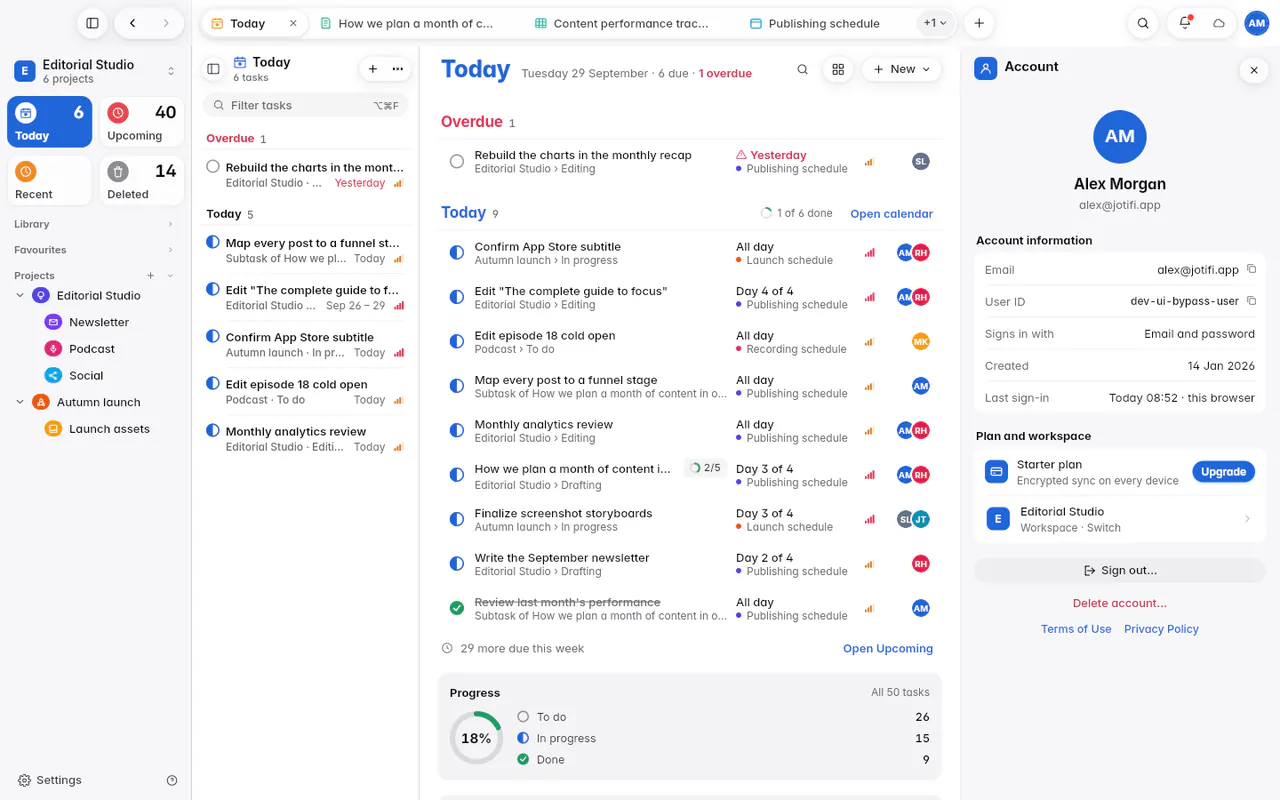Toggle the left sidebar panel icon
The image size is (1280, 800).
click(92, 23)
